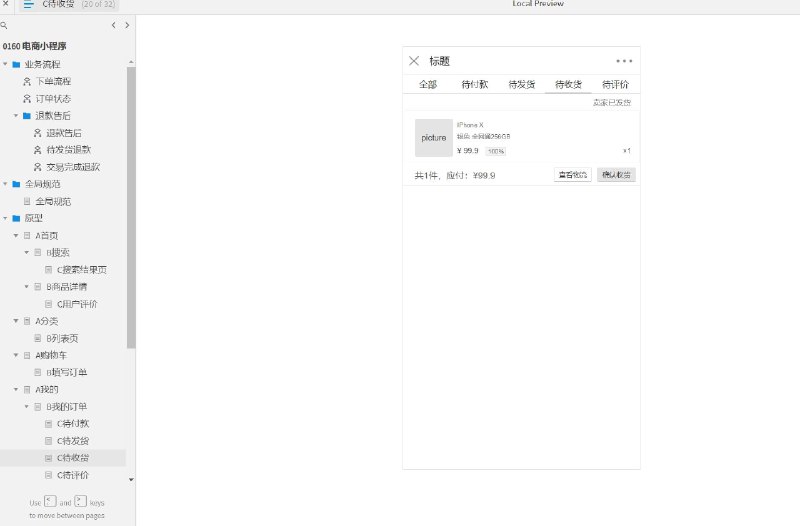Image resolution: width=800 pixels, height=526 pixels.
Task: Open the three-dot more menu in prototype
Action: tap(624, 61)
